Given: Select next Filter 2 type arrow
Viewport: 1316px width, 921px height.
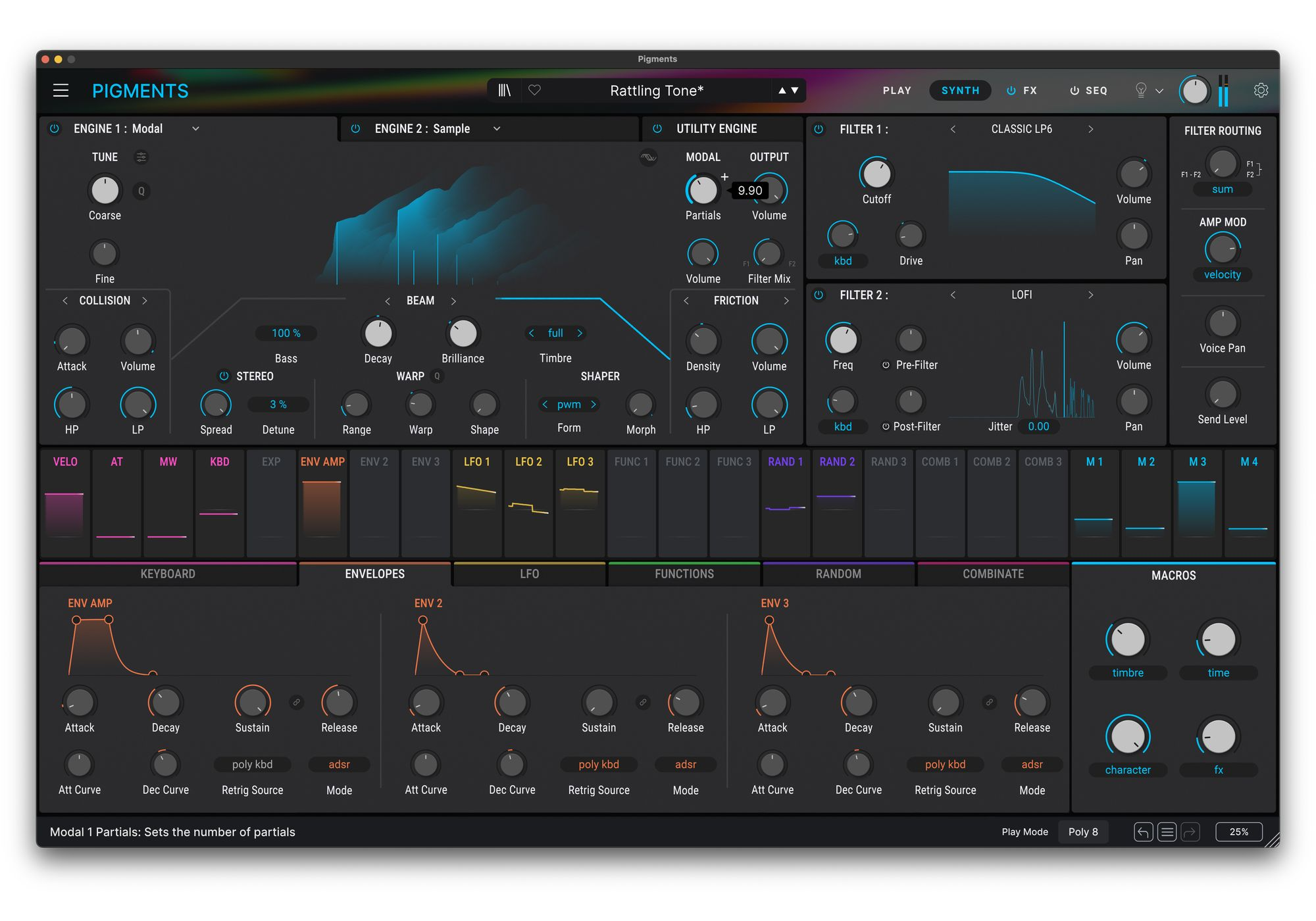Looking at the screenshot, I should point(1090,295).
